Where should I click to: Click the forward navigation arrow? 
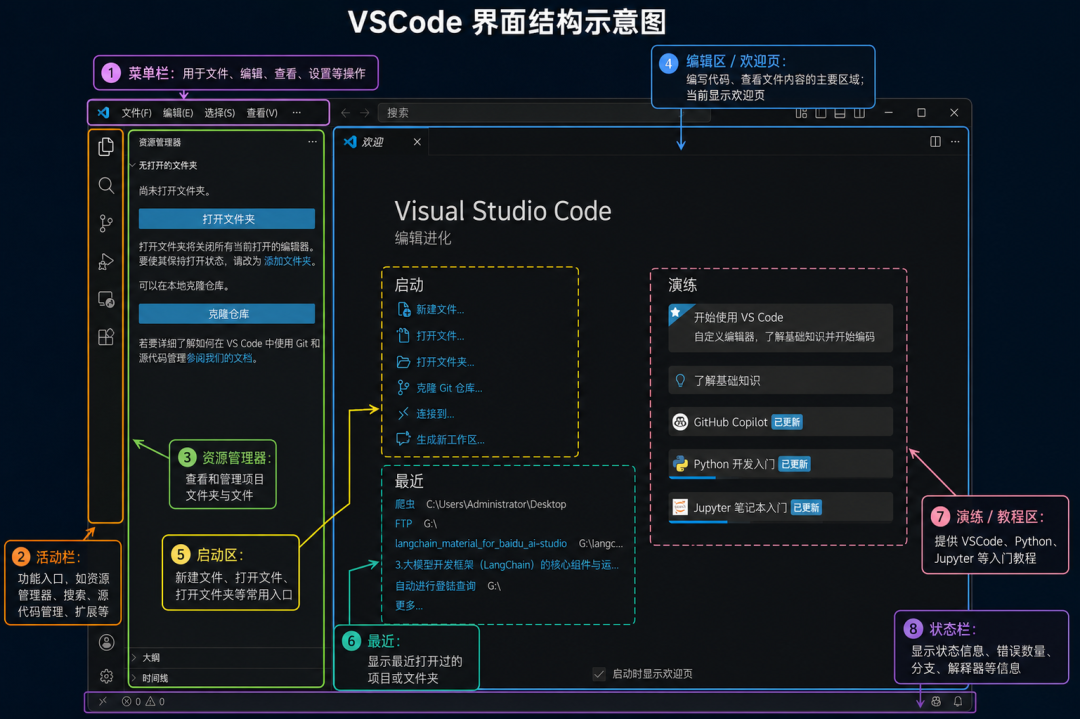365,113
